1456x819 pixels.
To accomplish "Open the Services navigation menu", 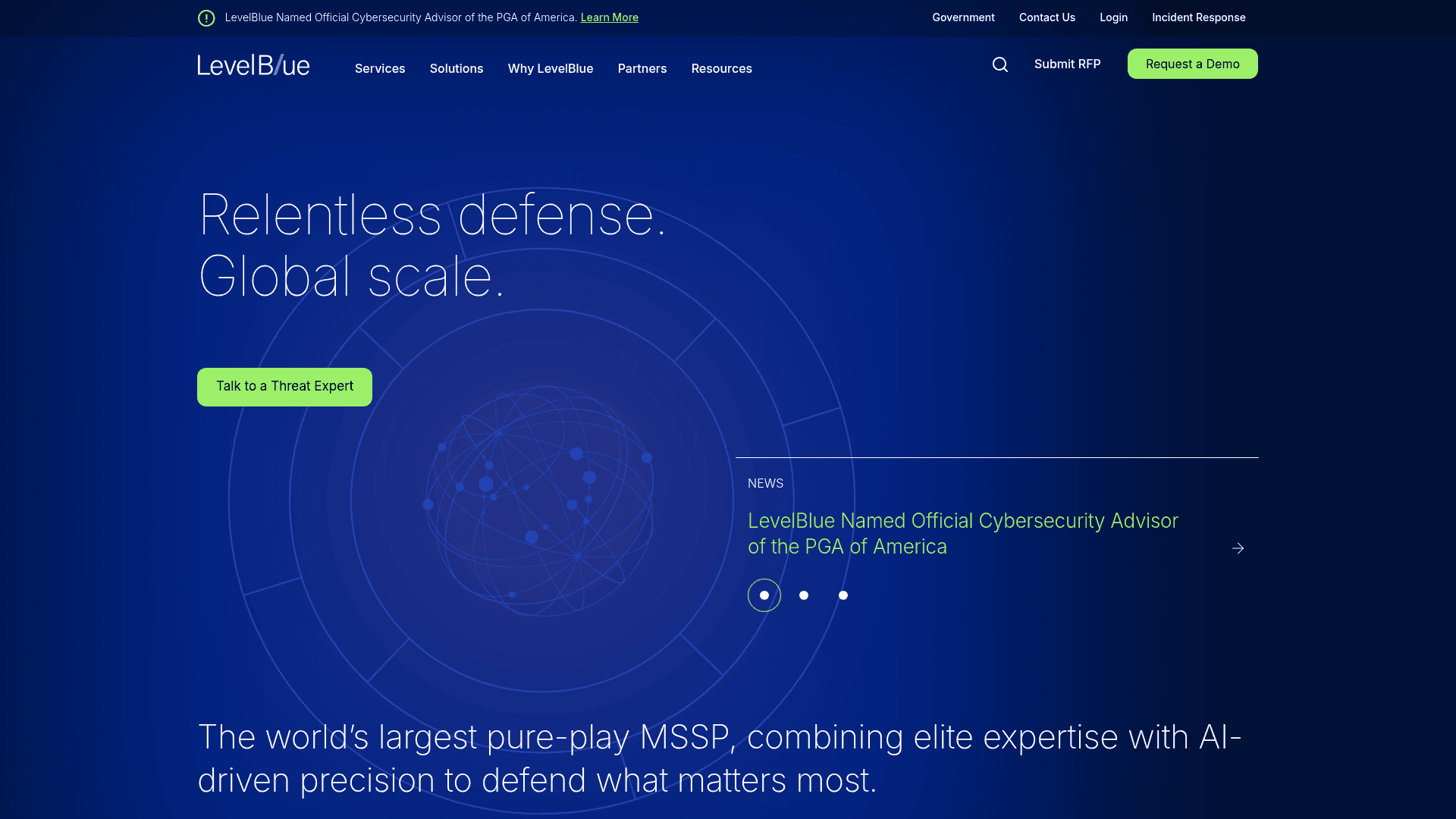I will [380, 68].
